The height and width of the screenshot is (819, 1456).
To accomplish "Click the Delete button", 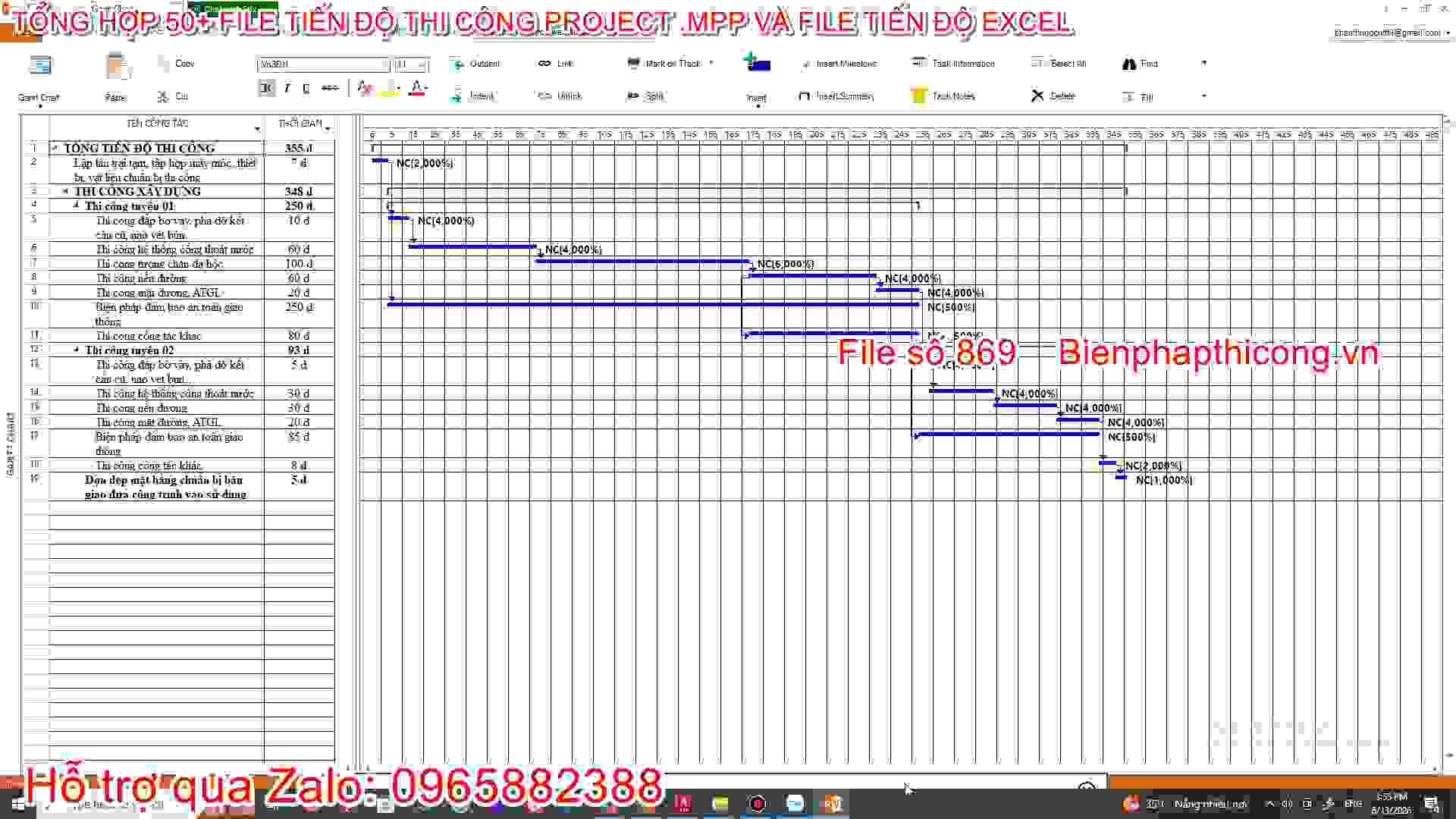I will [1053, 96].
